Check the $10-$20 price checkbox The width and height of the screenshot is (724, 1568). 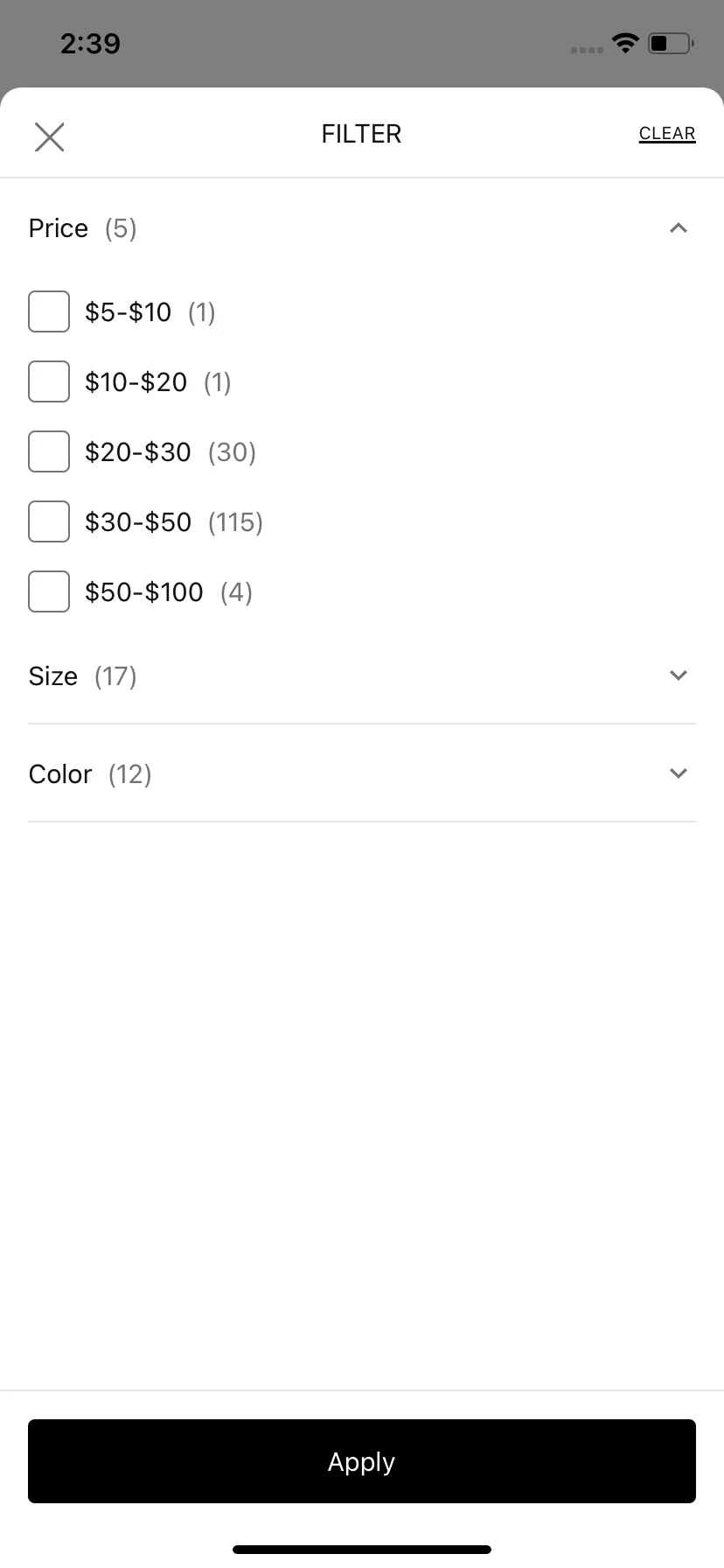click(49, 381)
